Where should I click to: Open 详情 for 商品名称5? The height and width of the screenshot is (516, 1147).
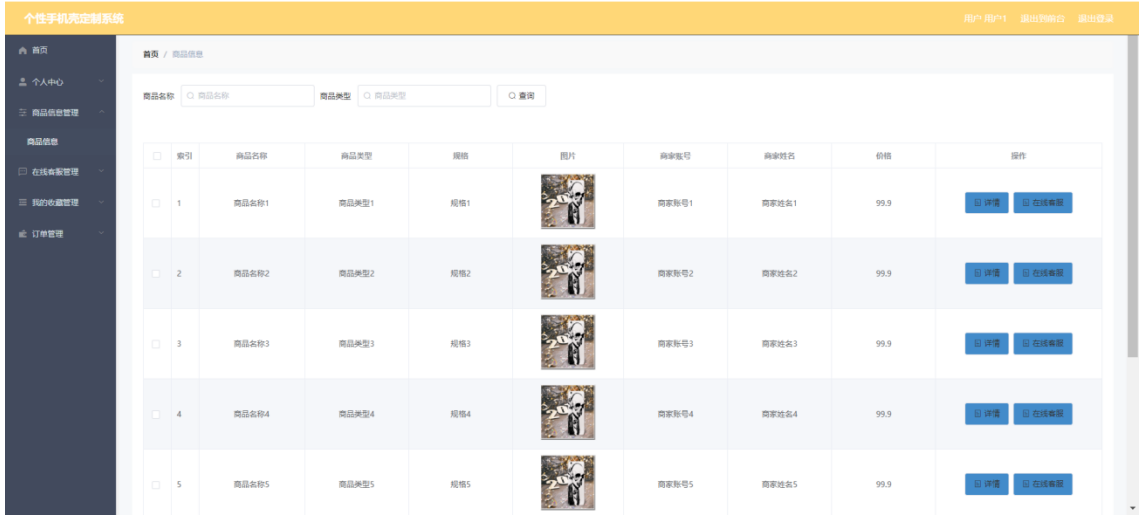pyautogui.click(x=986, y=485)
